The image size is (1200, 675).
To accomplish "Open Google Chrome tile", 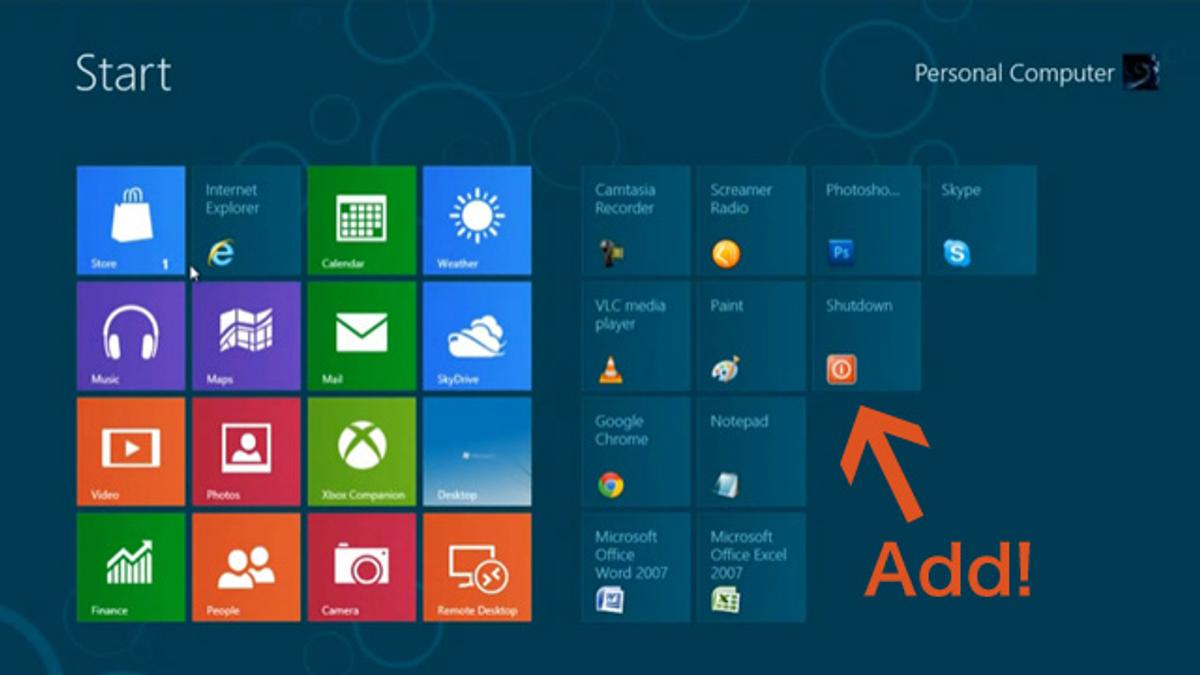I will point(635,451).
